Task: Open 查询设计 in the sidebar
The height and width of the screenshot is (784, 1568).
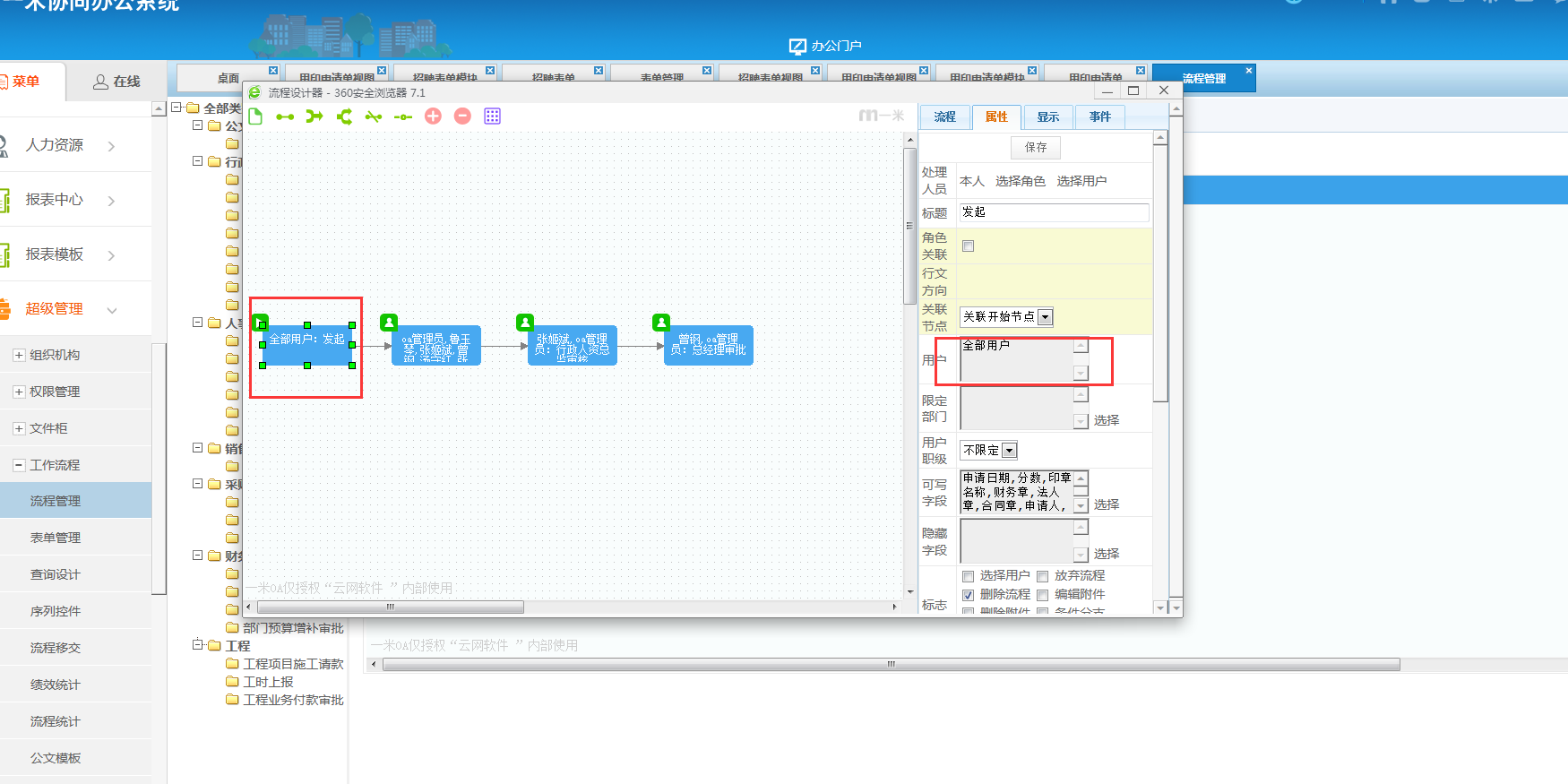Action: pos(56,574)
